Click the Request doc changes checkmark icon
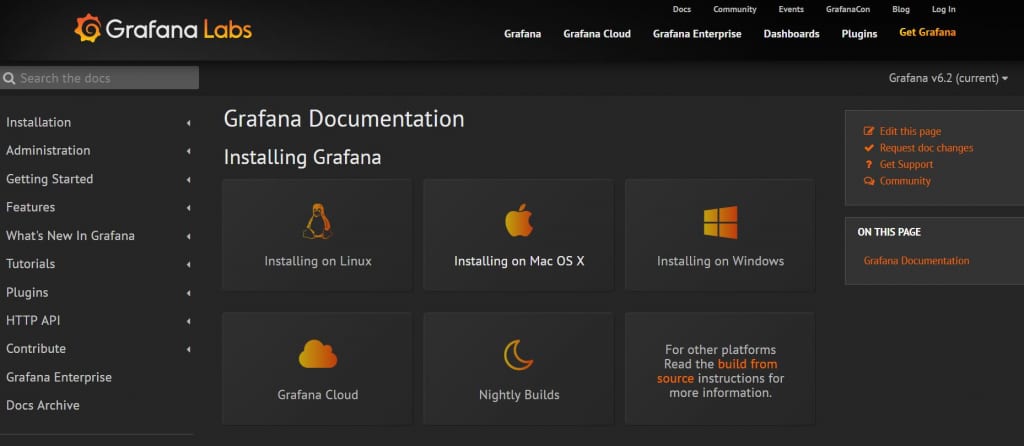 [869, 148]
